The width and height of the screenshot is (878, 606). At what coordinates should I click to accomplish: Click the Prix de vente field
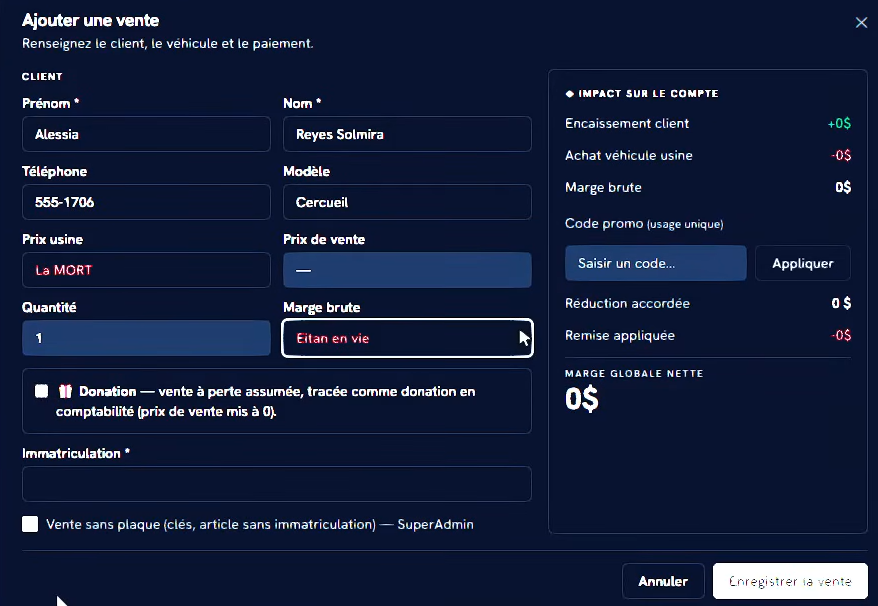(407, 270)
